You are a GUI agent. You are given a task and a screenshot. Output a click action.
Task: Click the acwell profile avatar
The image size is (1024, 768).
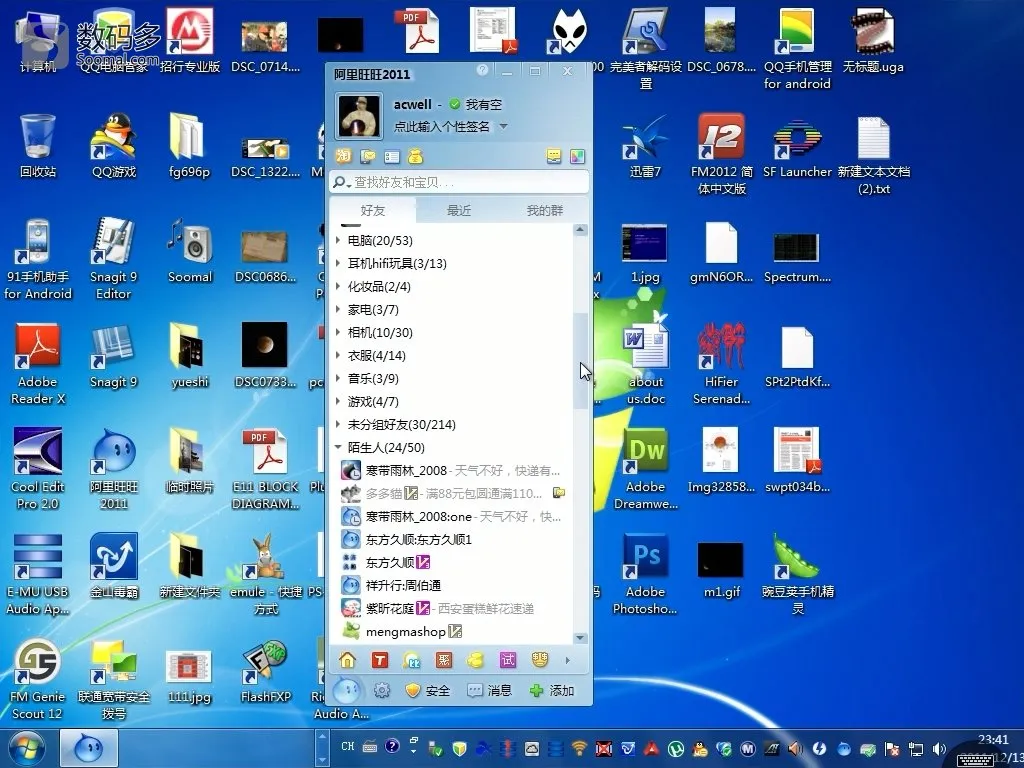(x=359, y=116)
